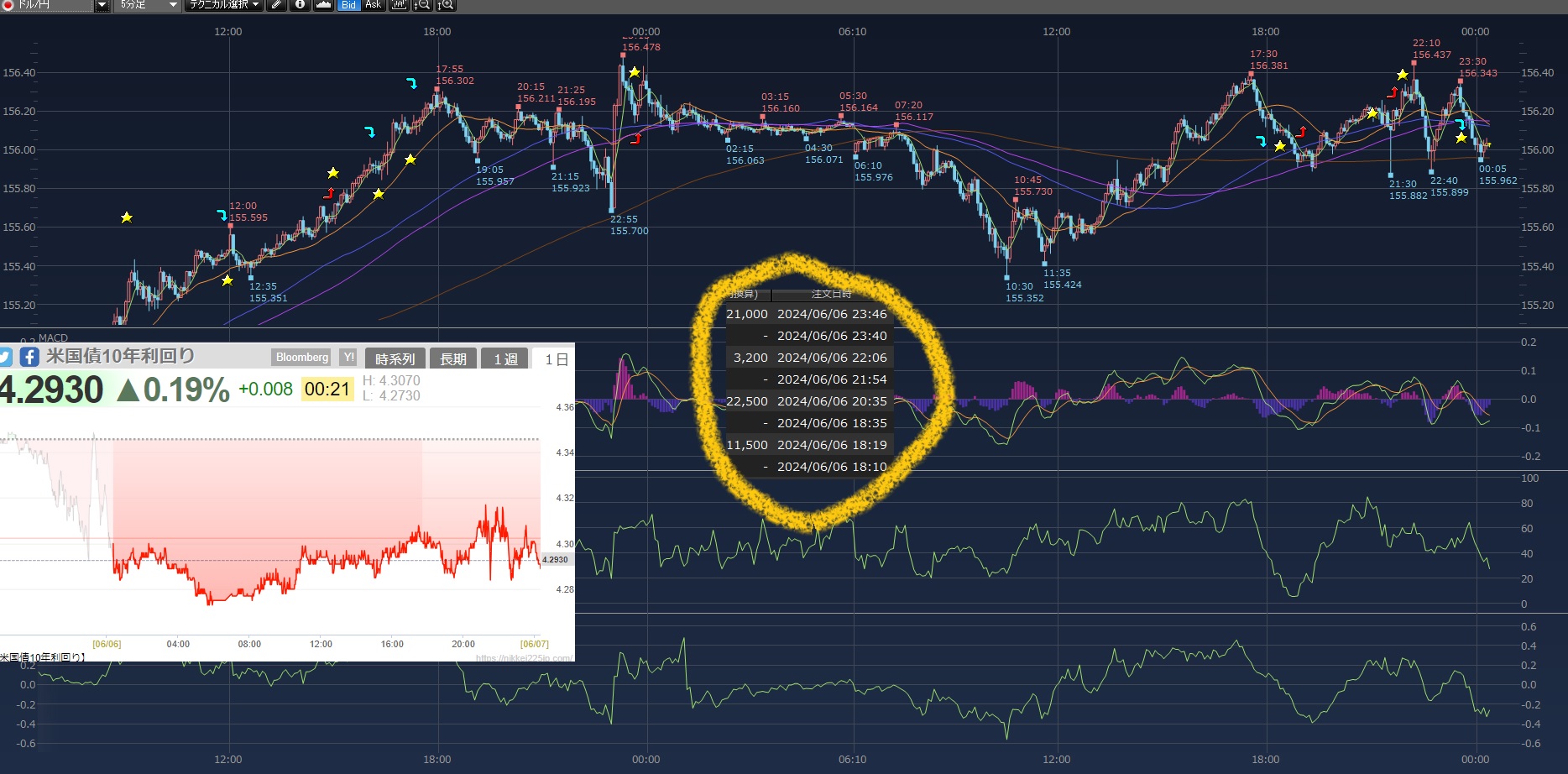Click the red record indicator beside ドル/円
The image size is (1568, 774).
(8, 5)
